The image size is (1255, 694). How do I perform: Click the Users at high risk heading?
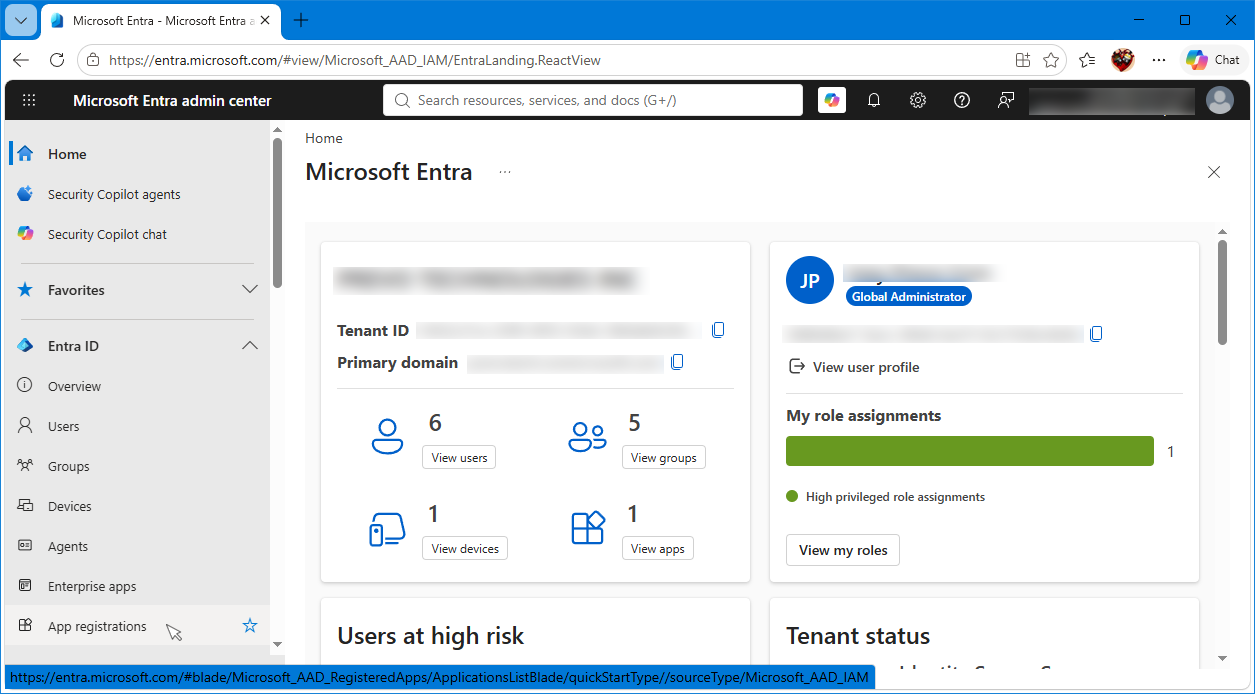[431, 636]
